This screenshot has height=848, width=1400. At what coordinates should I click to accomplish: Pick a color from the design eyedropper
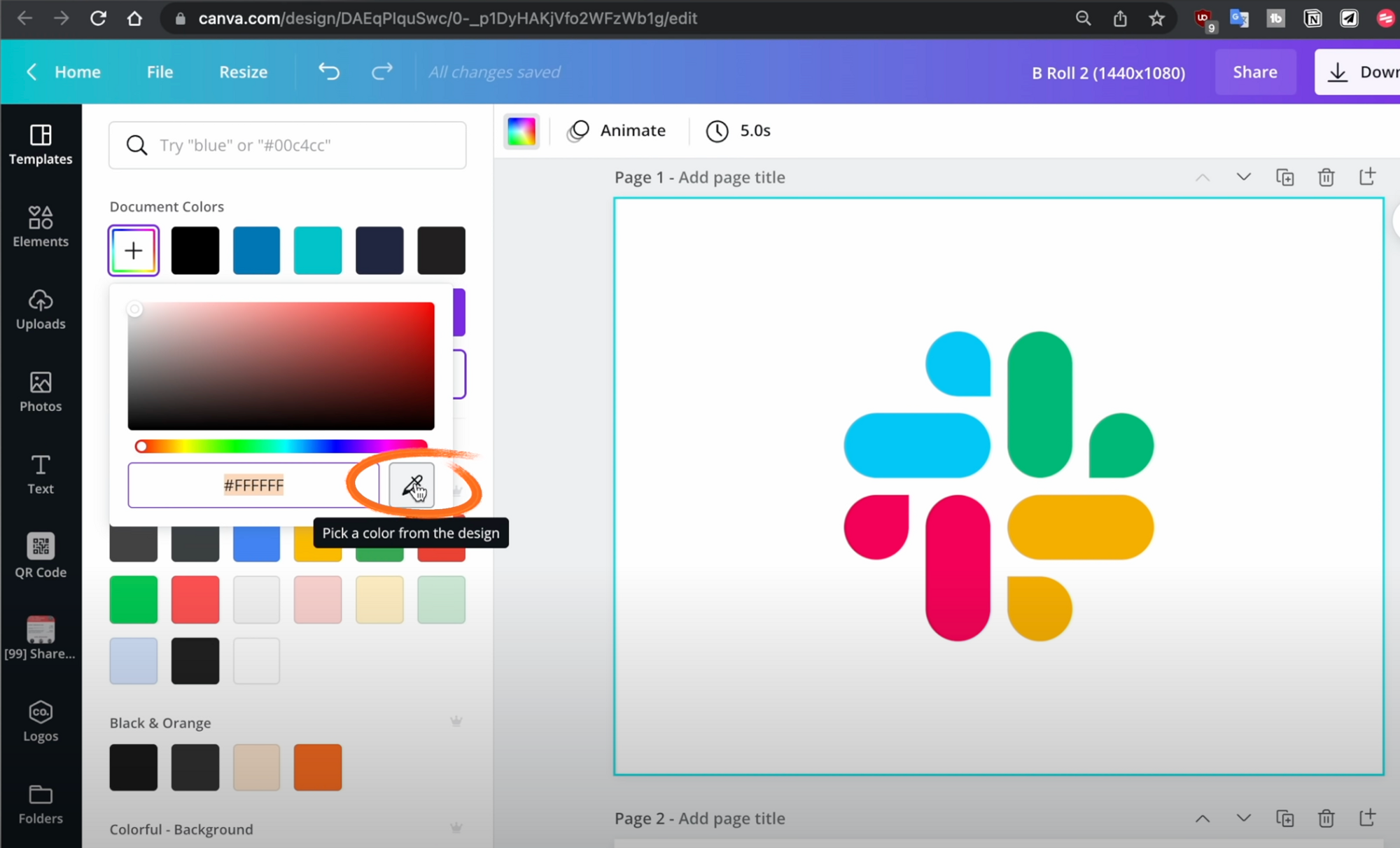coord(412,485)
